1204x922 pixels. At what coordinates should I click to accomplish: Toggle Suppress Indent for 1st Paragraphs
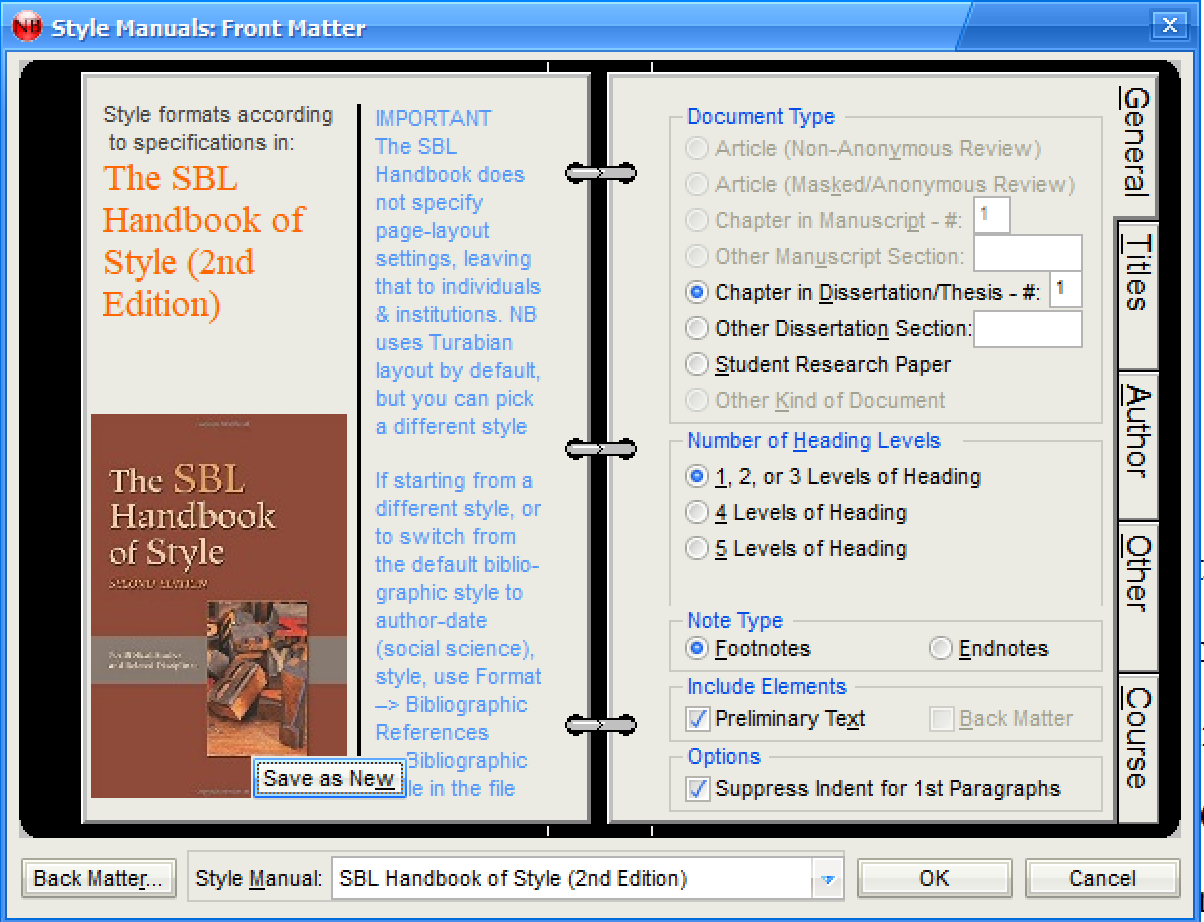point(698,789)
